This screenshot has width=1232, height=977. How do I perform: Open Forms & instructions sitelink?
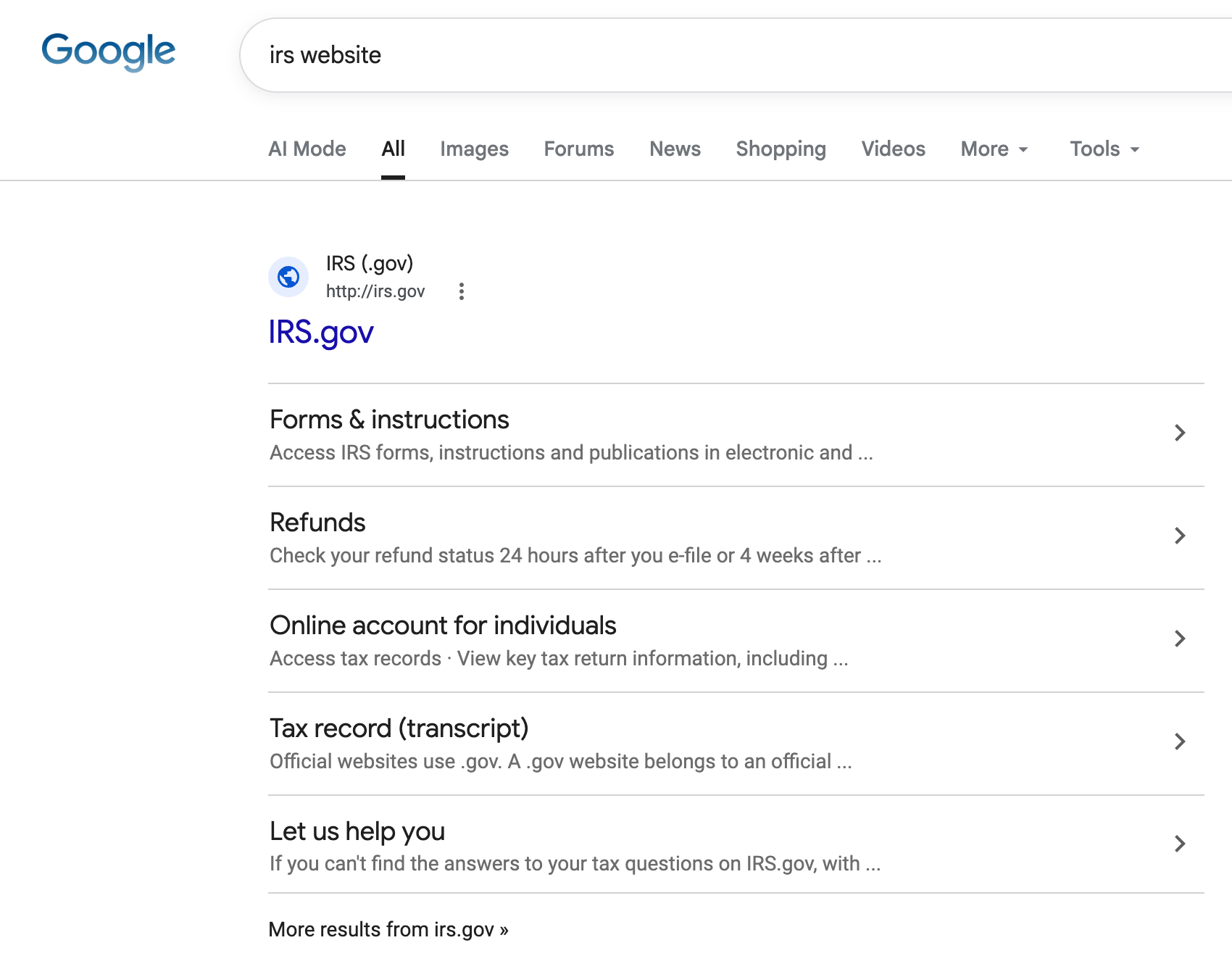pyautogui.click(x=389, y=420)
